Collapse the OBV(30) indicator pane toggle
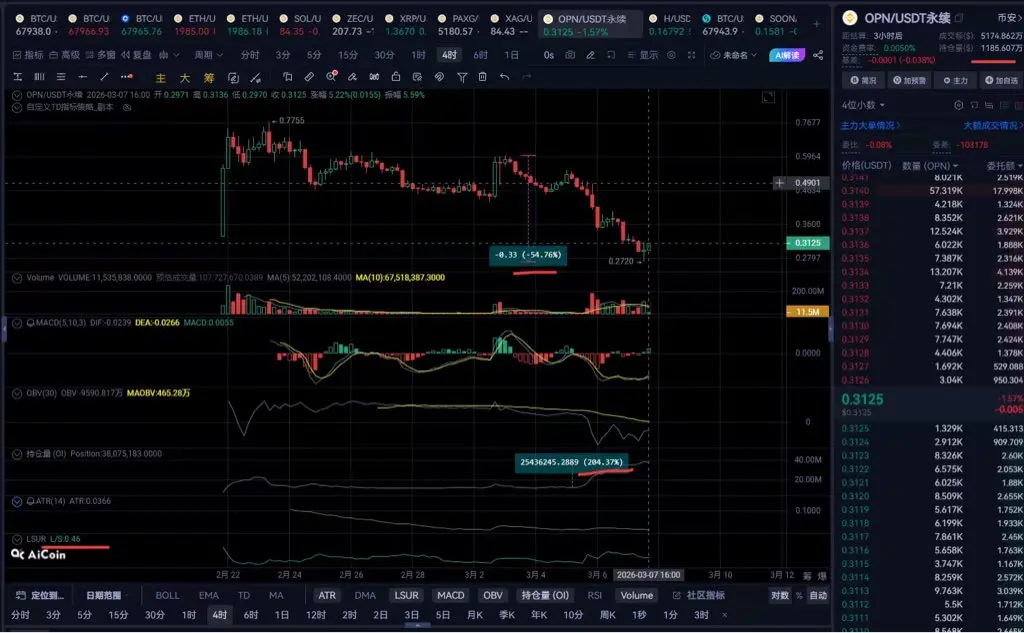This screenshot has width=1024, height=633. [x=17, y=394]
